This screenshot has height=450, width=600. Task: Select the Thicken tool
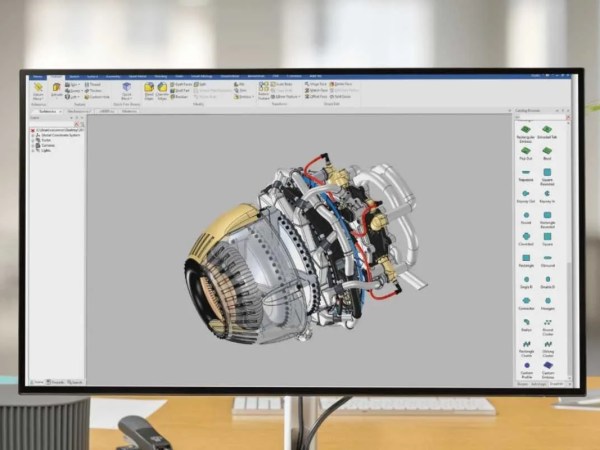(x=93, y=91)
